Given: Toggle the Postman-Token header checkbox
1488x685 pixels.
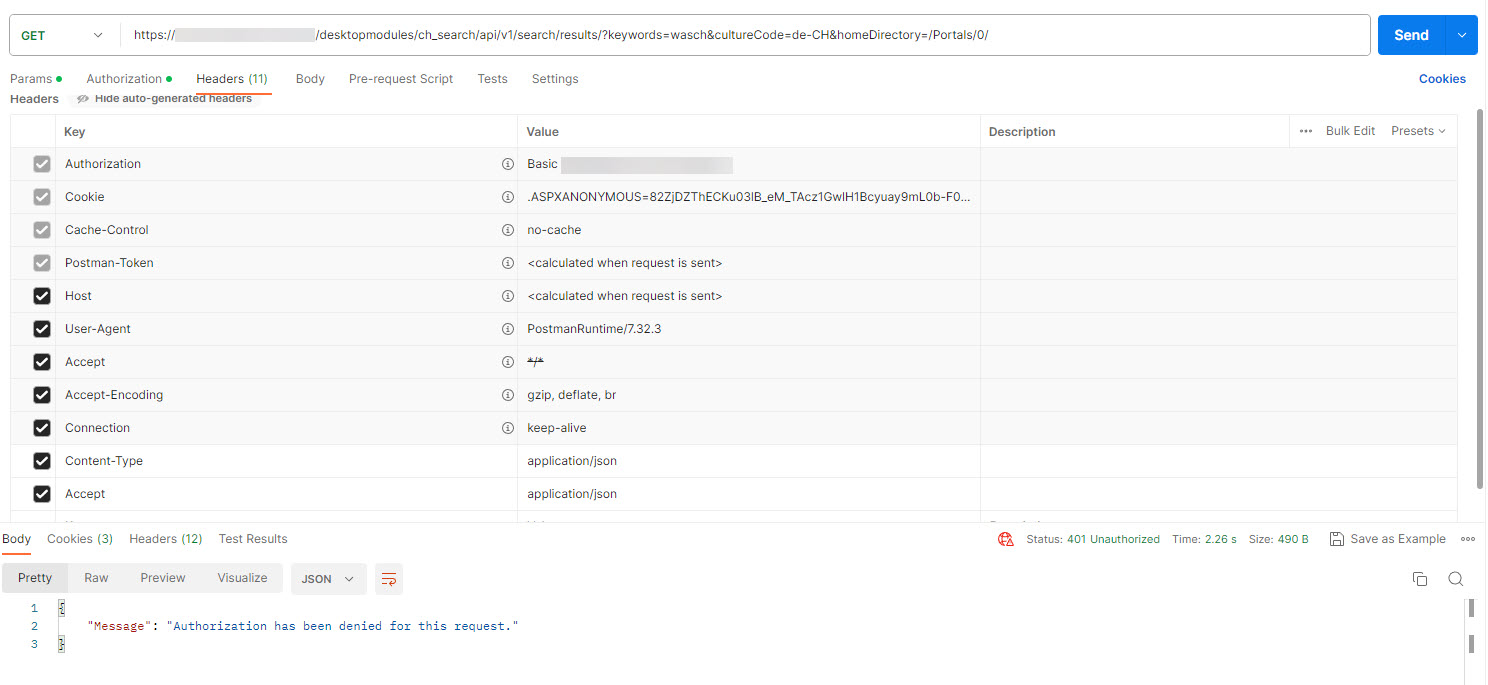Looking at the screenshot, I should click(42, 263).
